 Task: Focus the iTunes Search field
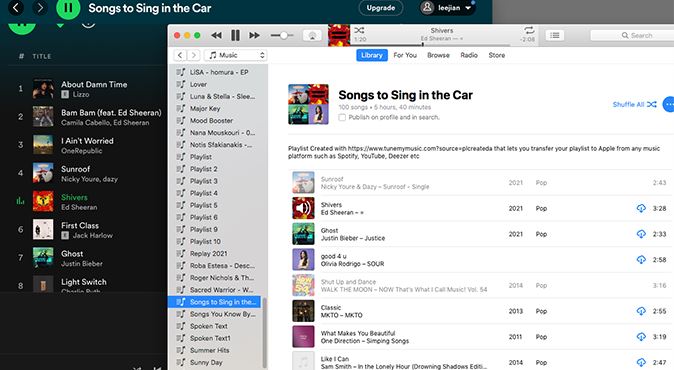pos(632,35)
